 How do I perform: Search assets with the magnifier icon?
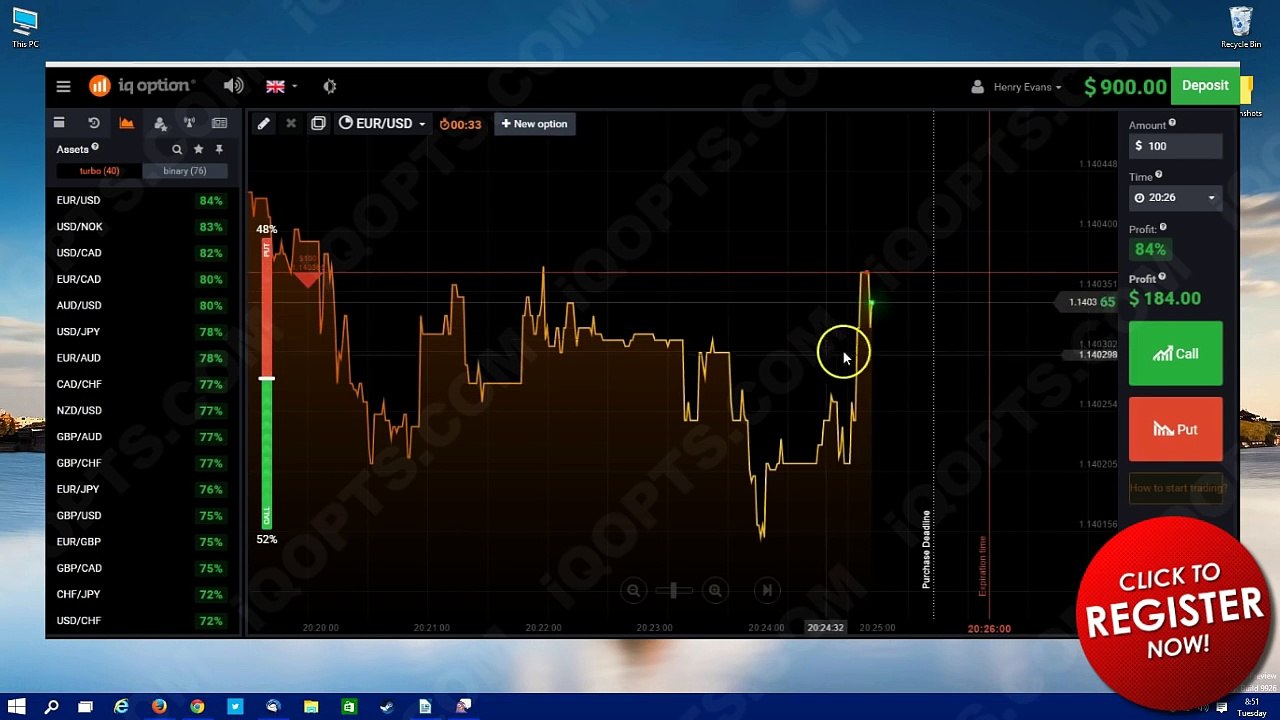tap(177, 149)
